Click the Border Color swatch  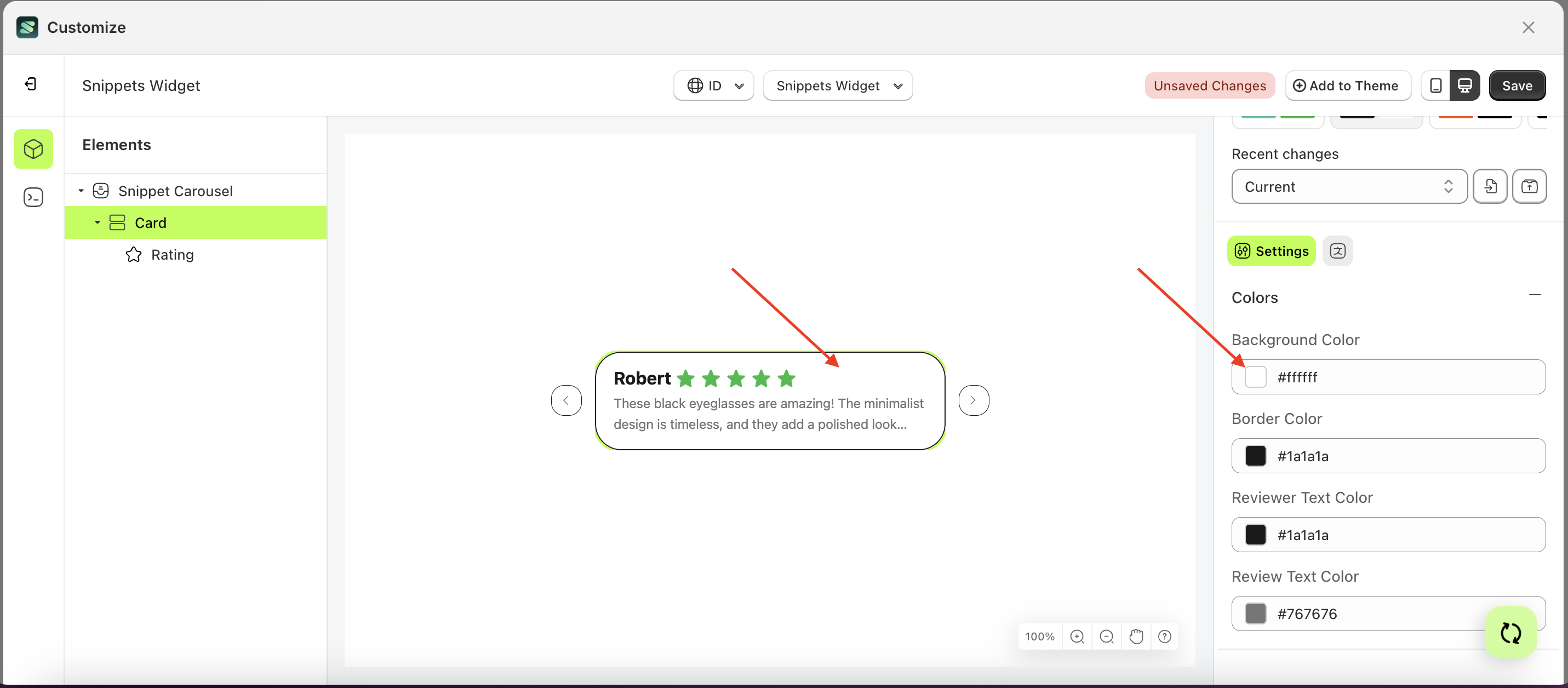pyautogui.click(x=1255, y=455)
